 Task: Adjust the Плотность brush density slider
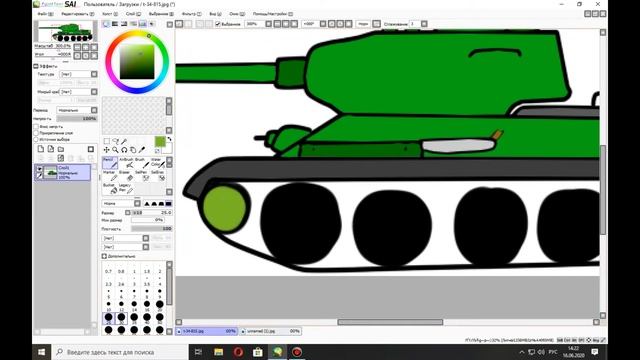151,229
